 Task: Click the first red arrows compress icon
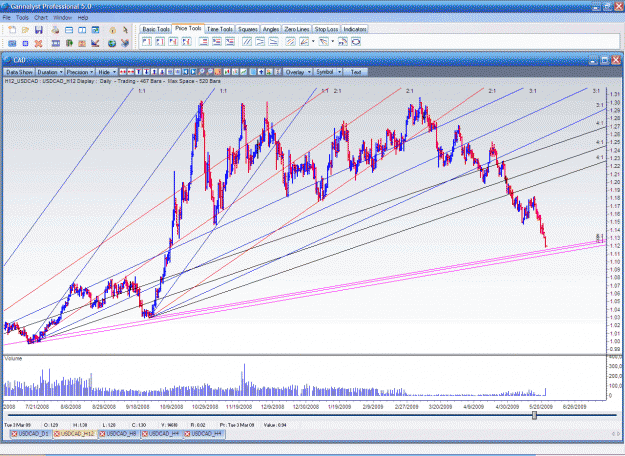point(123,72)
